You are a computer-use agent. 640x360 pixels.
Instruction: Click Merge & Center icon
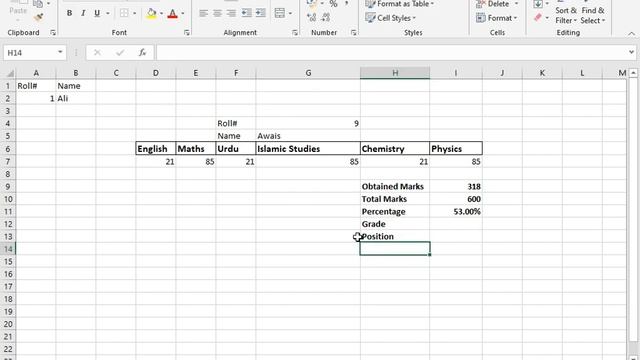click(280, 13)
